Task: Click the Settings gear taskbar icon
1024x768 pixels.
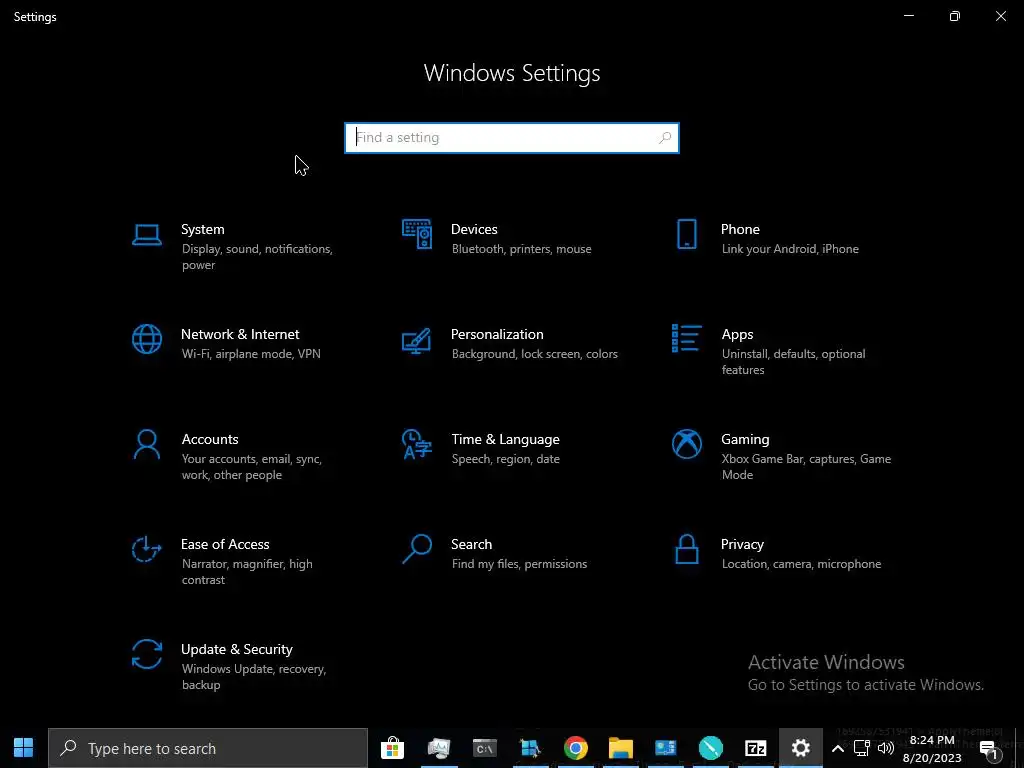Action: pyautogui.click(x=801, y=748)
